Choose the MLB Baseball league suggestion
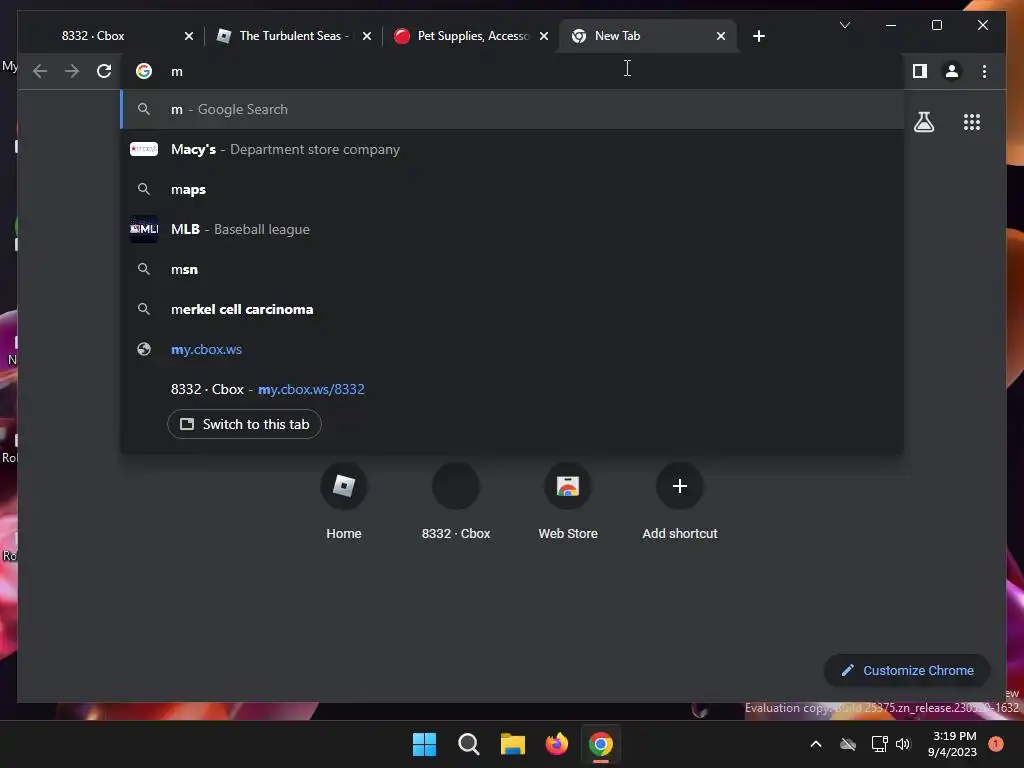The image size is (1024, 768). pyautogui.click(x=512, y=229)
